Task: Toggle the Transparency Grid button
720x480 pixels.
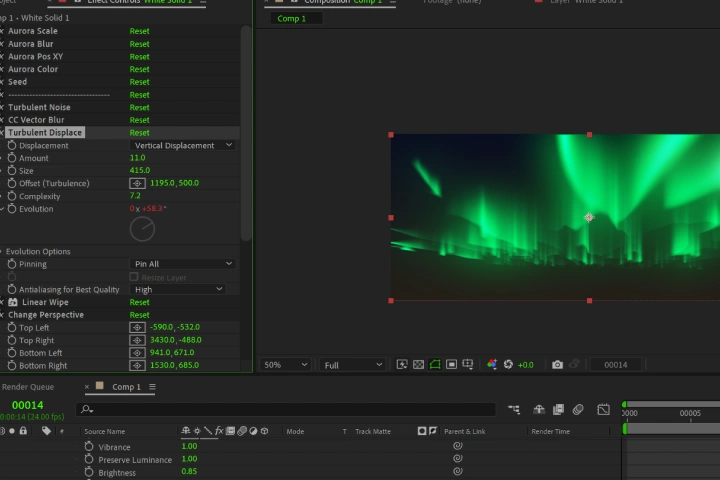Action: coord(418,365)
